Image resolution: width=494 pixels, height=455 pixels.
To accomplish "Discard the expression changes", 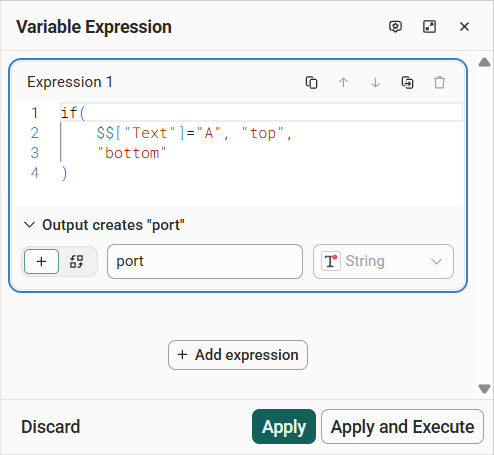I will tap(51, 427).
